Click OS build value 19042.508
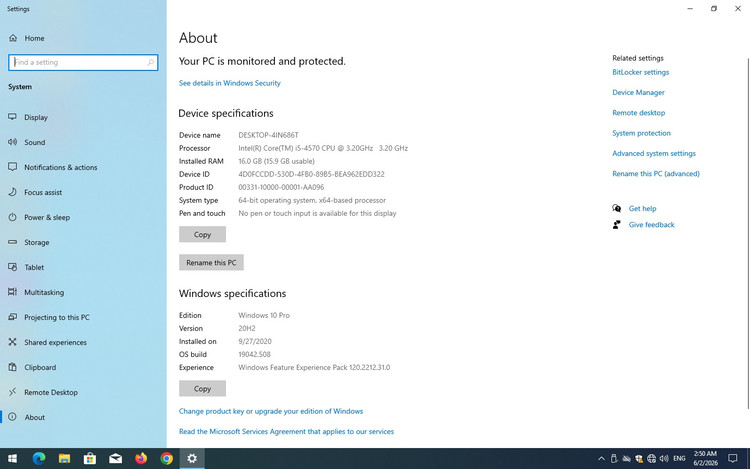Screen dimensions: 750x469 point(254,354)
